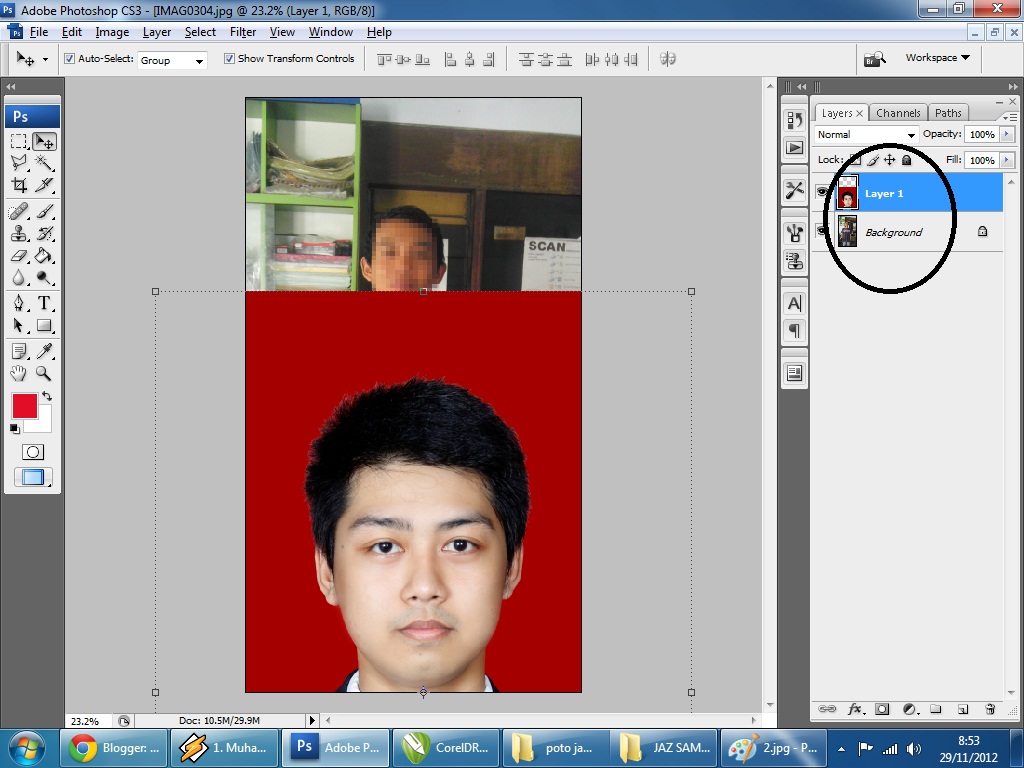Viewport: 1024px width, 768px height.
Task: Select the Clone Stamp tool
Action: [19, 233]
